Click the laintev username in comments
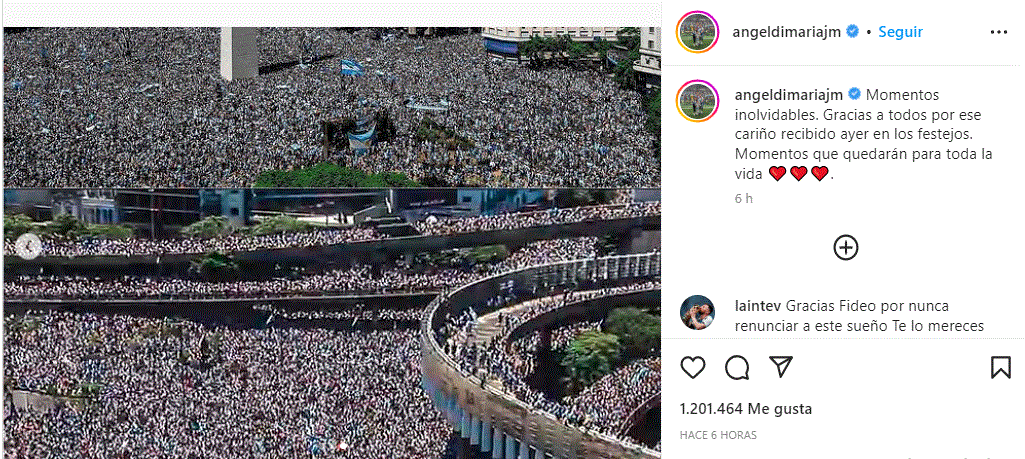The width and height of the screenshot is (1025, 459). tap(758, 306)
